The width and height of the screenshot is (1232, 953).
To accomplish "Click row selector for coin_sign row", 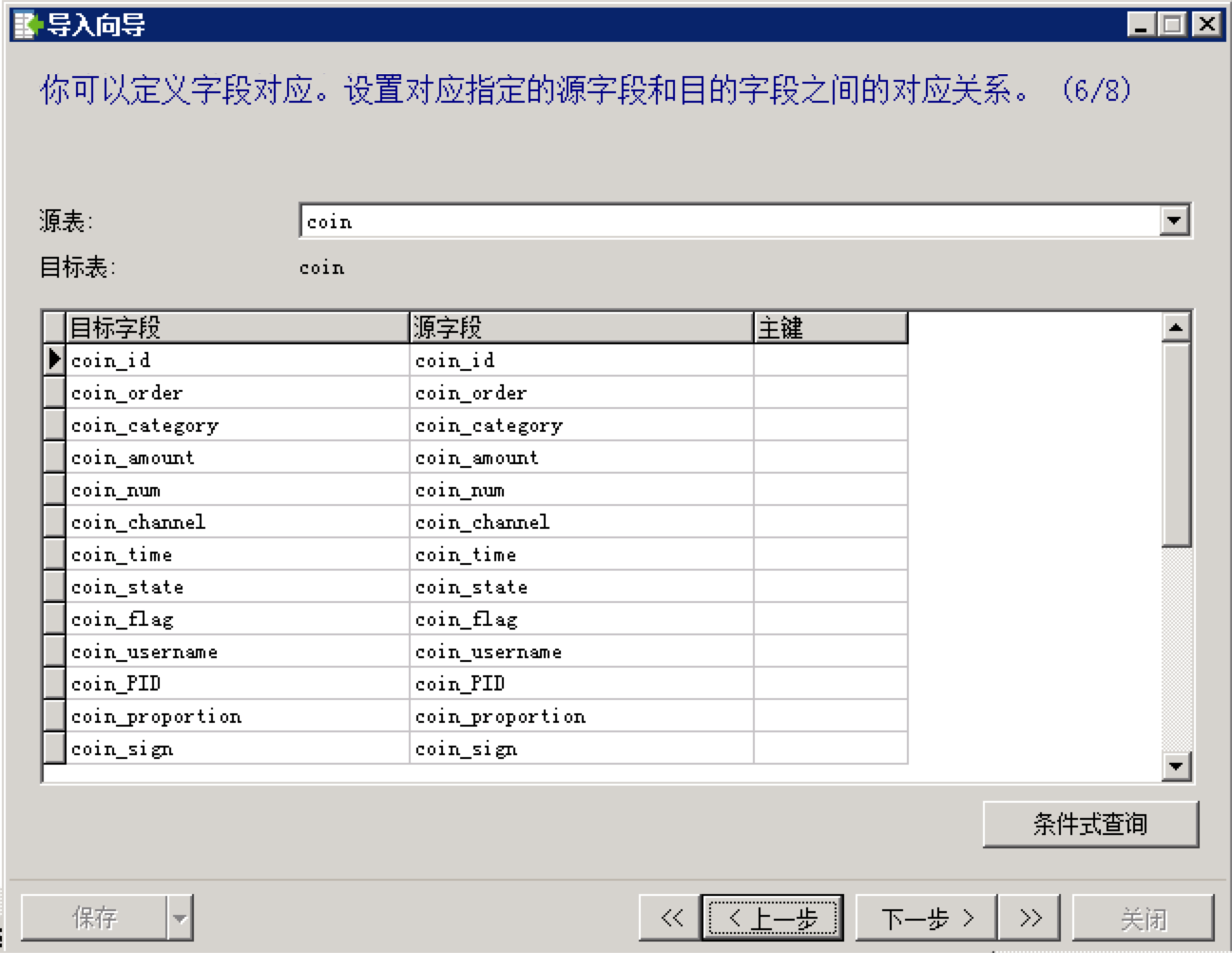I will 54,749.
